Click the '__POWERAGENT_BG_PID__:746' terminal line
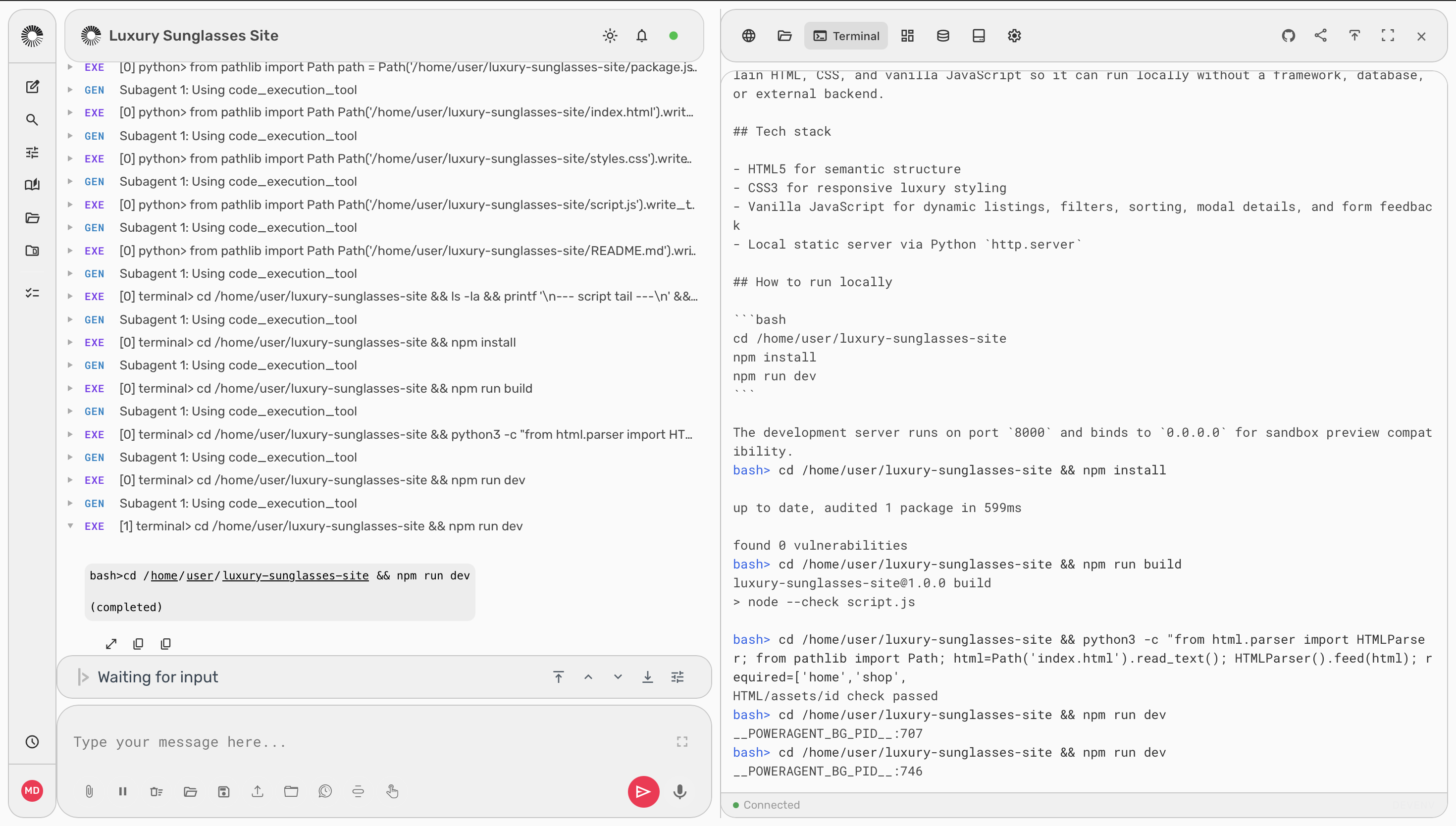Image resolution: width=1456 pixels, height=826 pixels. pyautogui.click(x=828, y=771)
